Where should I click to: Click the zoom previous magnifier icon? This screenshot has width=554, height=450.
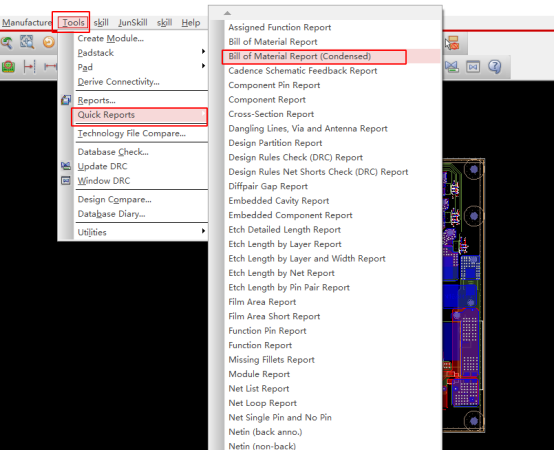coord(6,42)
